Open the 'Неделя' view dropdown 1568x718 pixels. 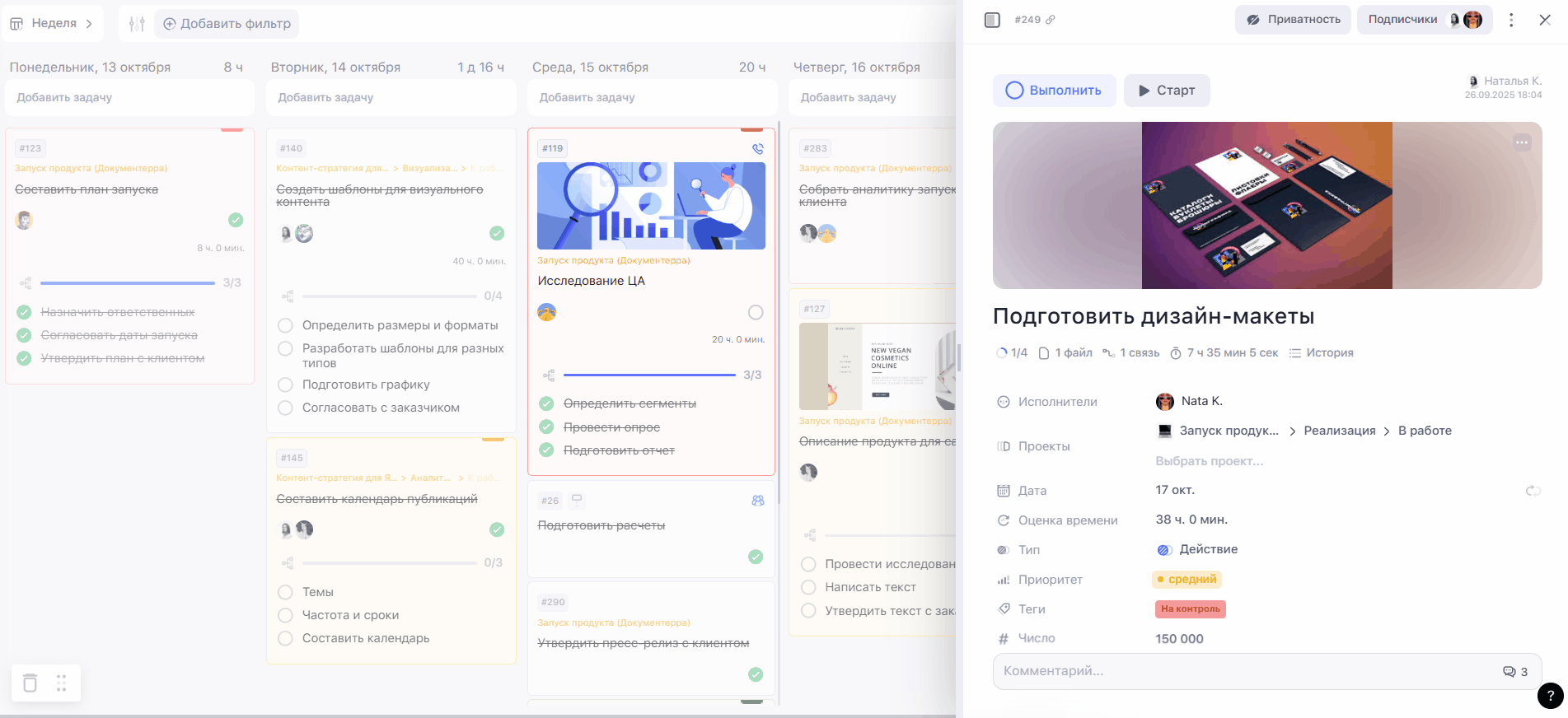(53, 24)
